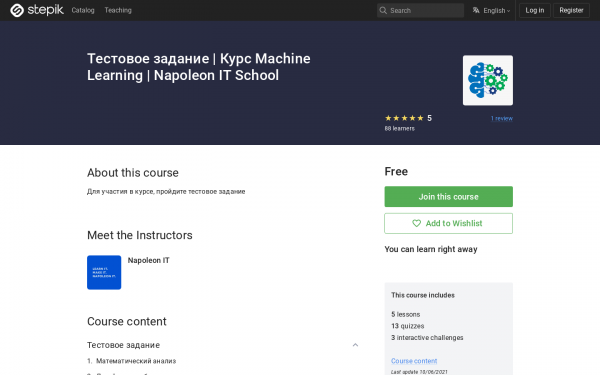
Task: Click the You can learn right away text
Action: [x=431, y=249]
